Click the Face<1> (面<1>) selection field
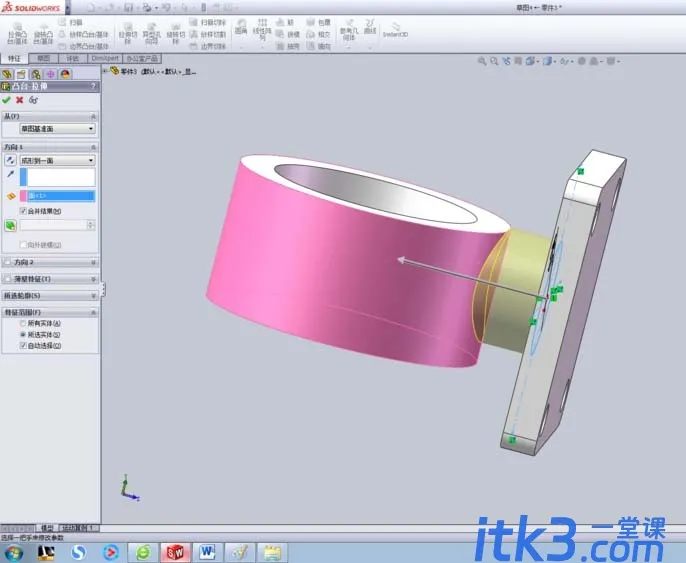686x563 pixels. 61,196
